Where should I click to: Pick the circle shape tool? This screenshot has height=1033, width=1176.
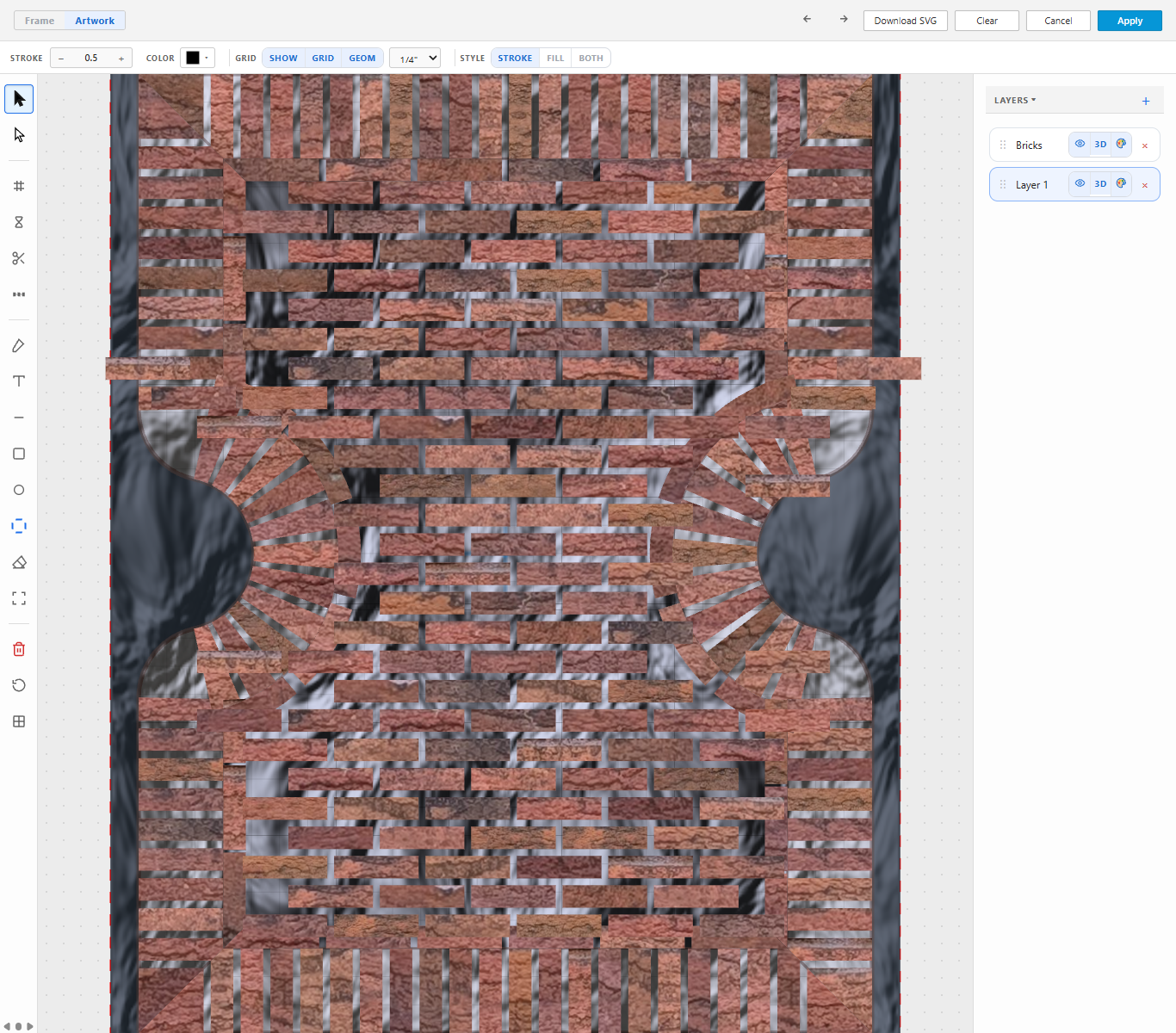click(19, 490)
